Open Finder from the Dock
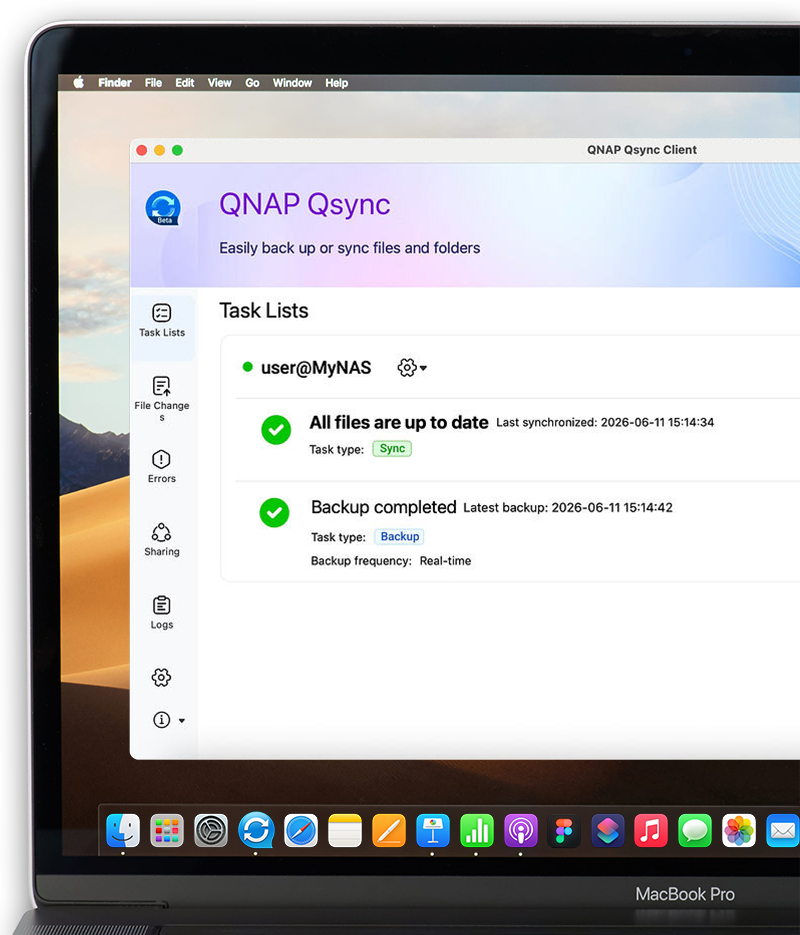This screenshot has width=800, height=935. tap(123, 830)
